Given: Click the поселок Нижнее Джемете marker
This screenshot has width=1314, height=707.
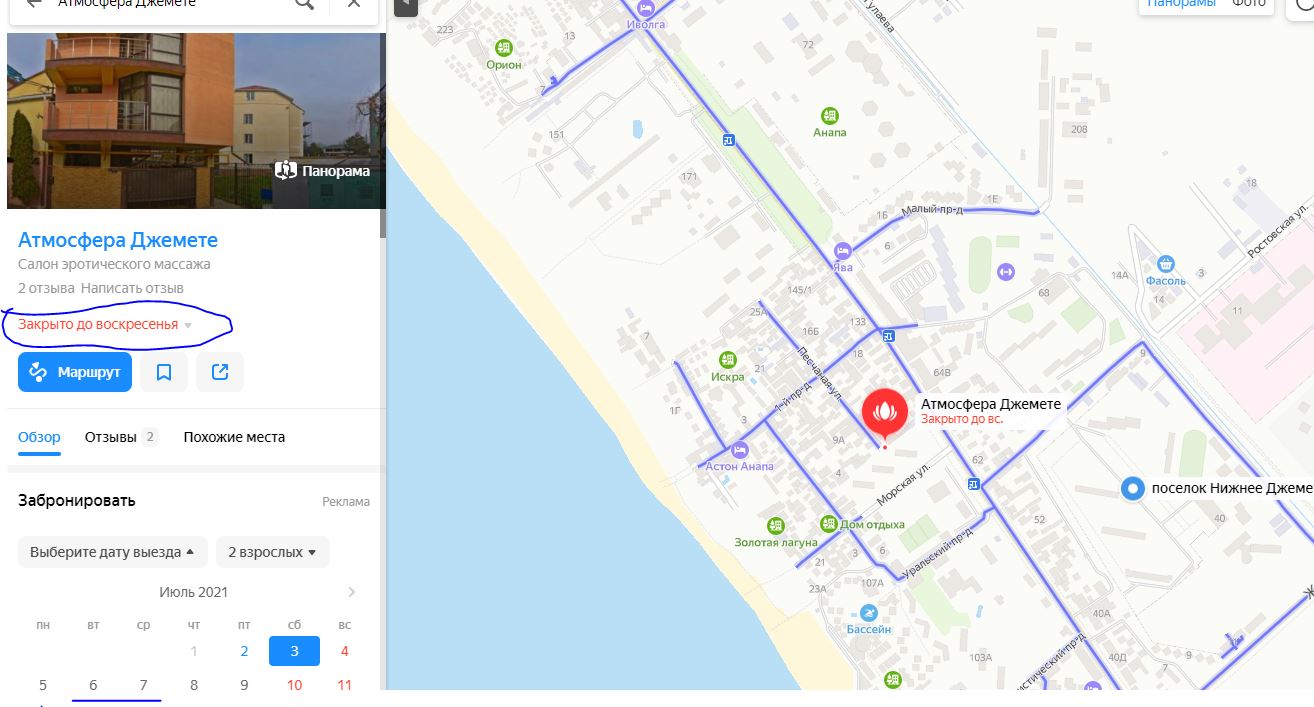Looking at the screenshot, I should [1132, 488].
